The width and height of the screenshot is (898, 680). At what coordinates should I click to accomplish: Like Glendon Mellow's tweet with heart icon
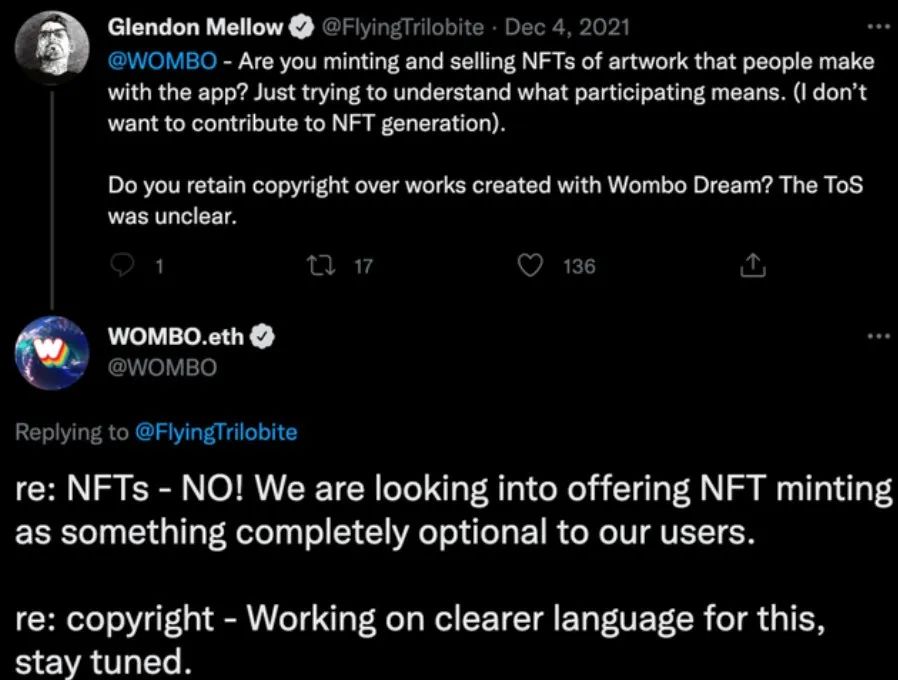[530, 265]
